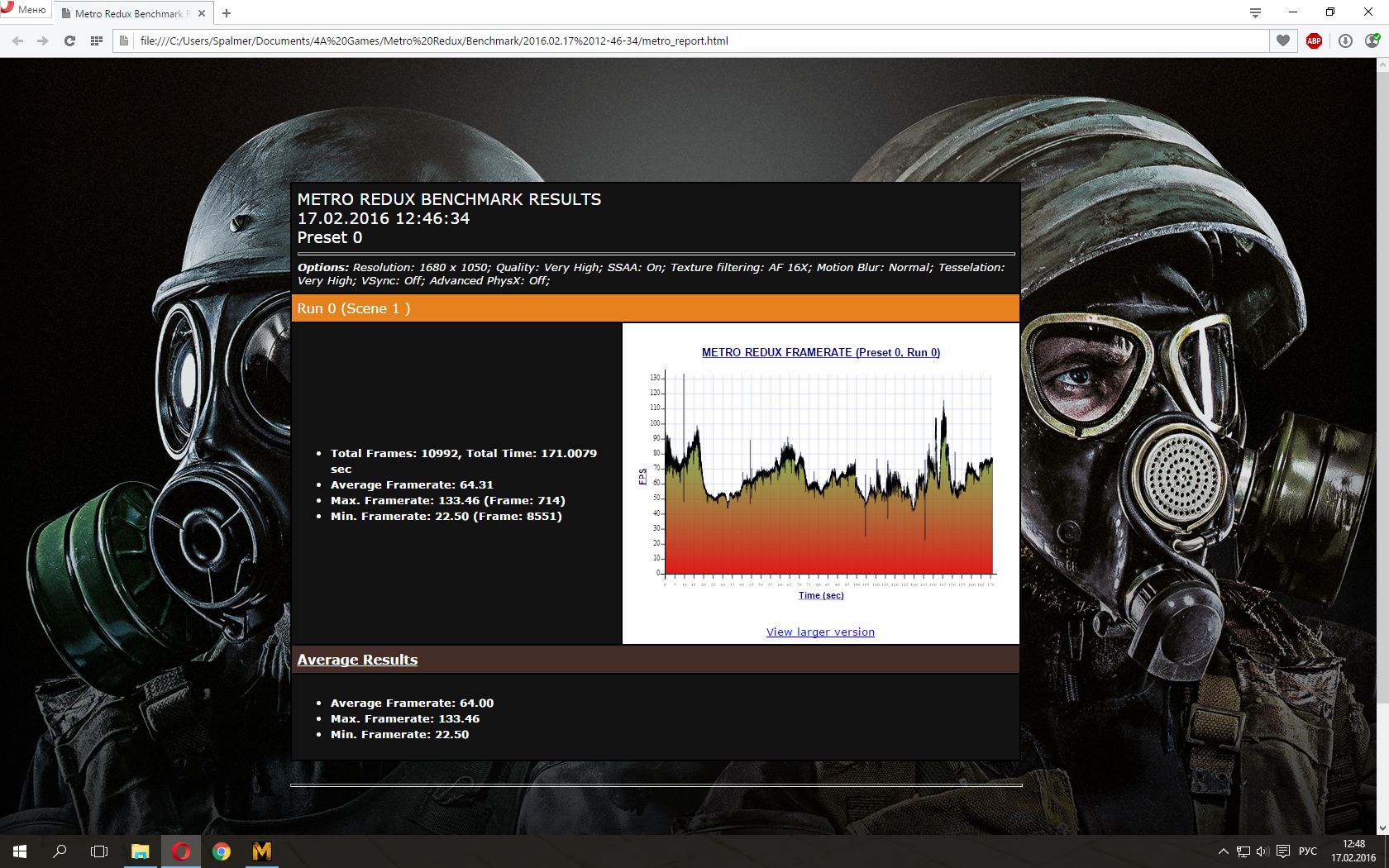This screenshot has height=868, width=1389.
Task: Open the Opera Menu button
Action: click(x=25, y=10)
